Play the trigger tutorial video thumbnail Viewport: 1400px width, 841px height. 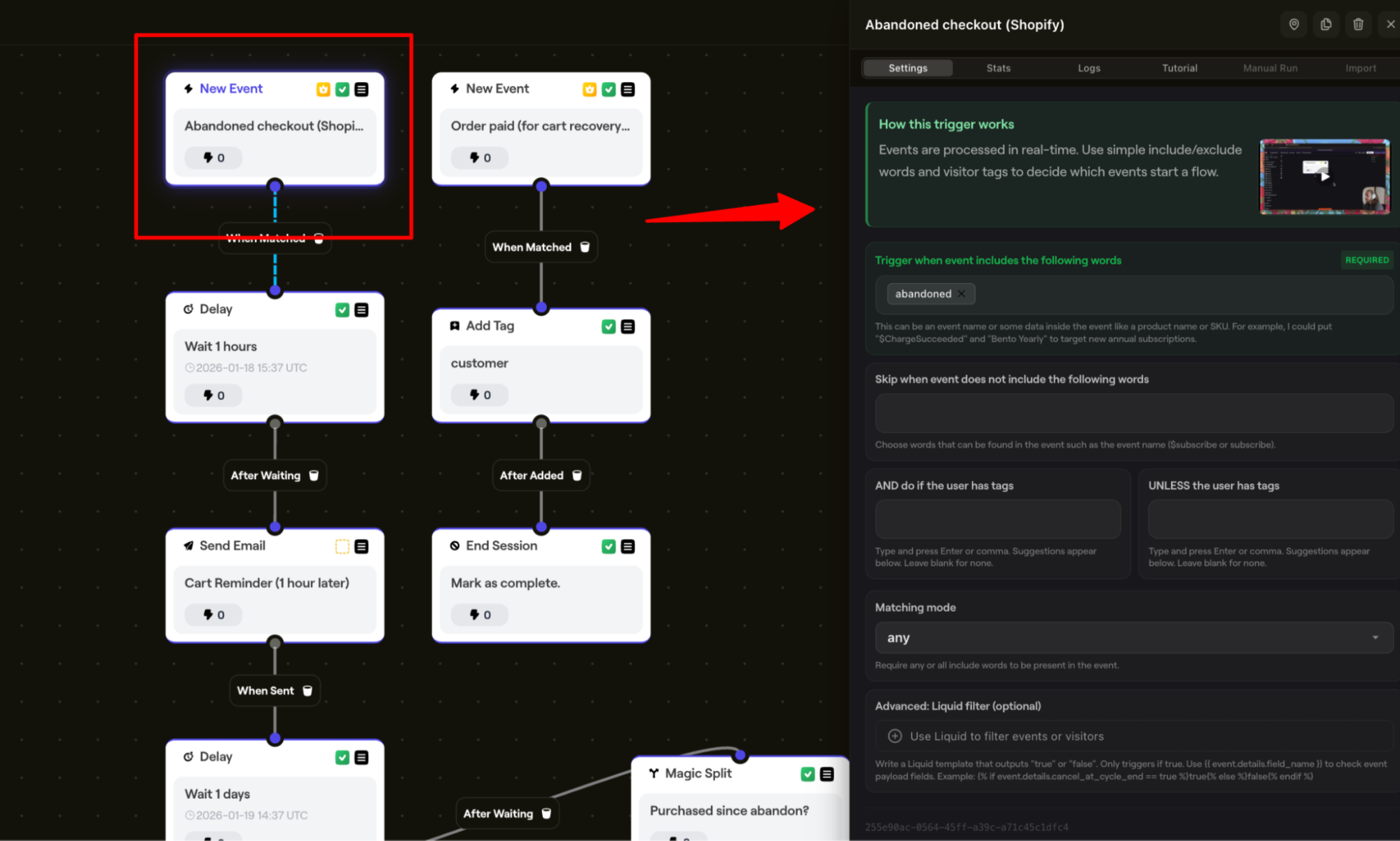pyautogui.click(x=1324, y=176)
